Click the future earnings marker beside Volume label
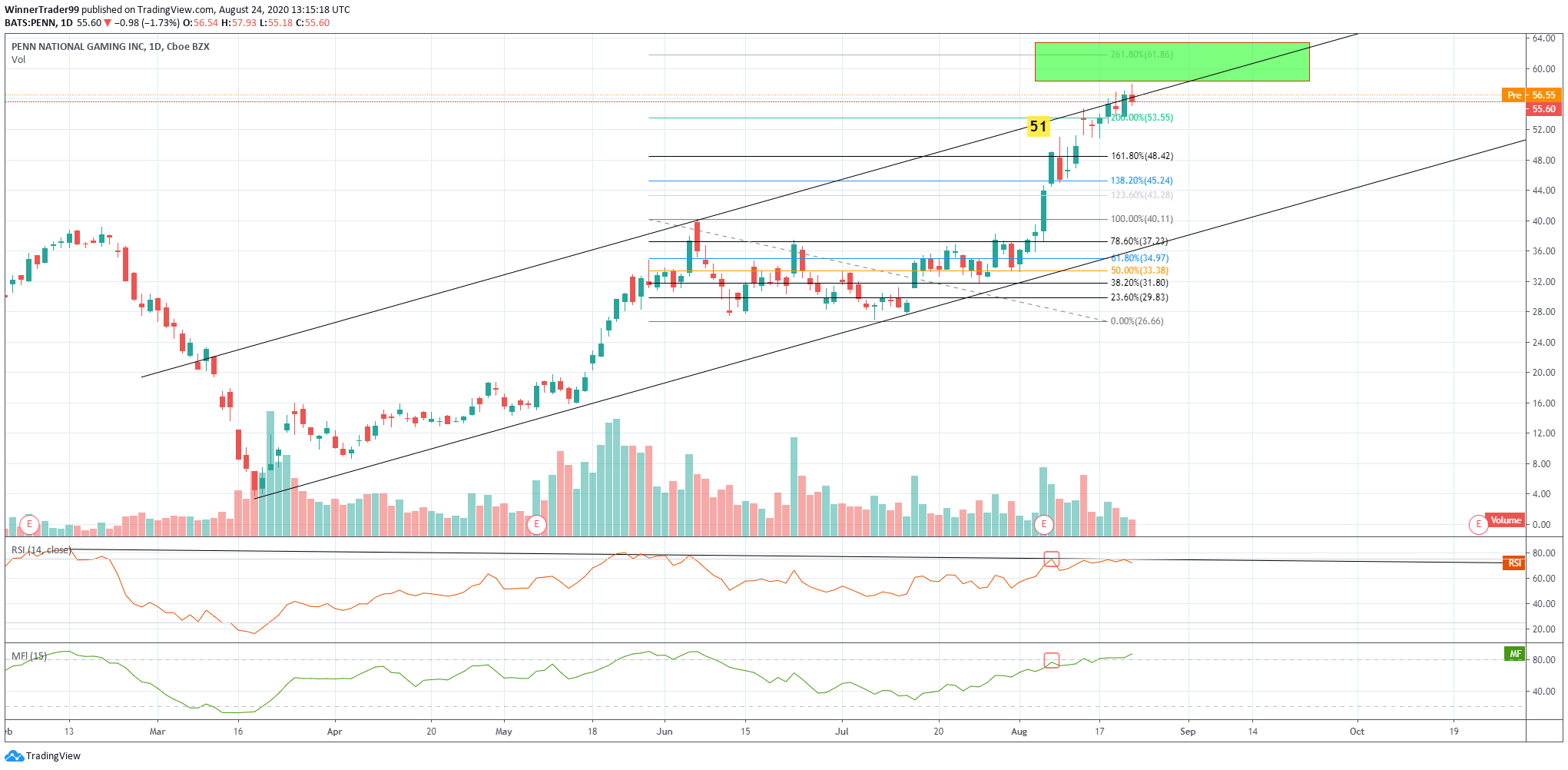Image resolution: width=1568 pixels, height=770 pixels. tap(1478, 525)
